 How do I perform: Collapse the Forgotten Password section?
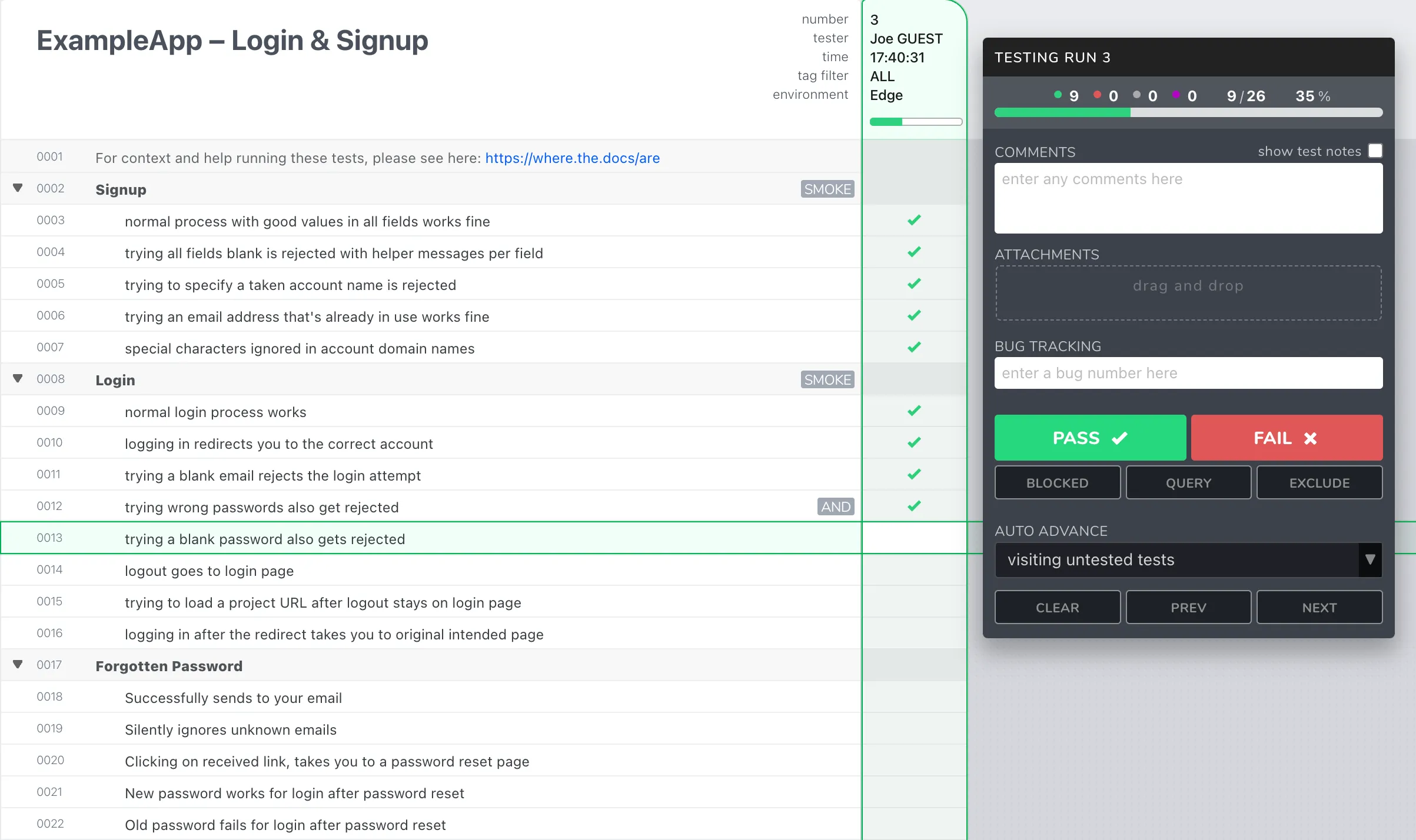coord(17,664)
